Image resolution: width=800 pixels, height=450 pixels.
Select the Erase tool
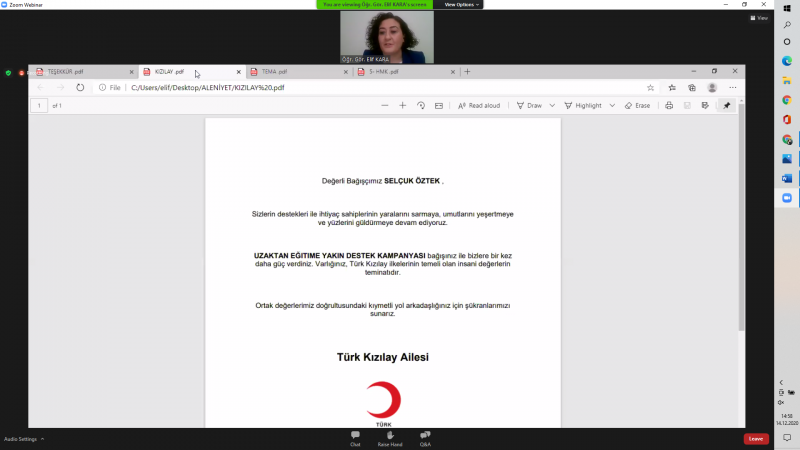637,105
